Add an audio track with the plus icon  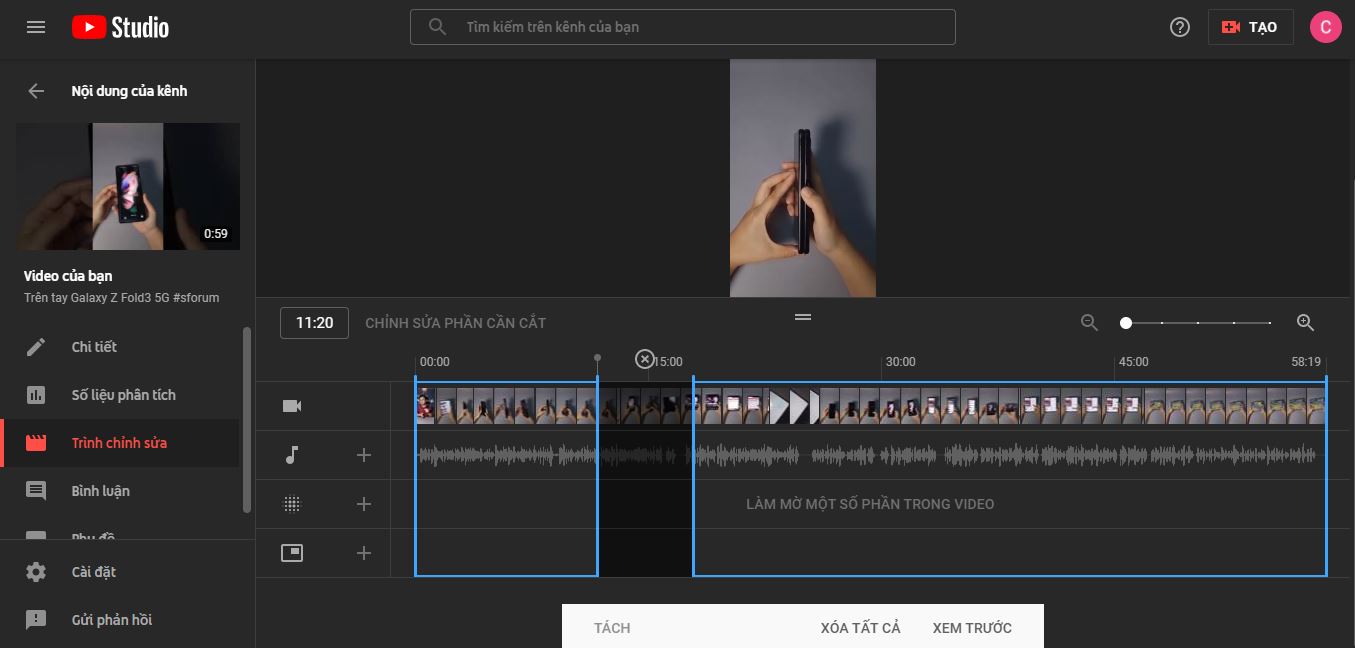pos(364,456)
